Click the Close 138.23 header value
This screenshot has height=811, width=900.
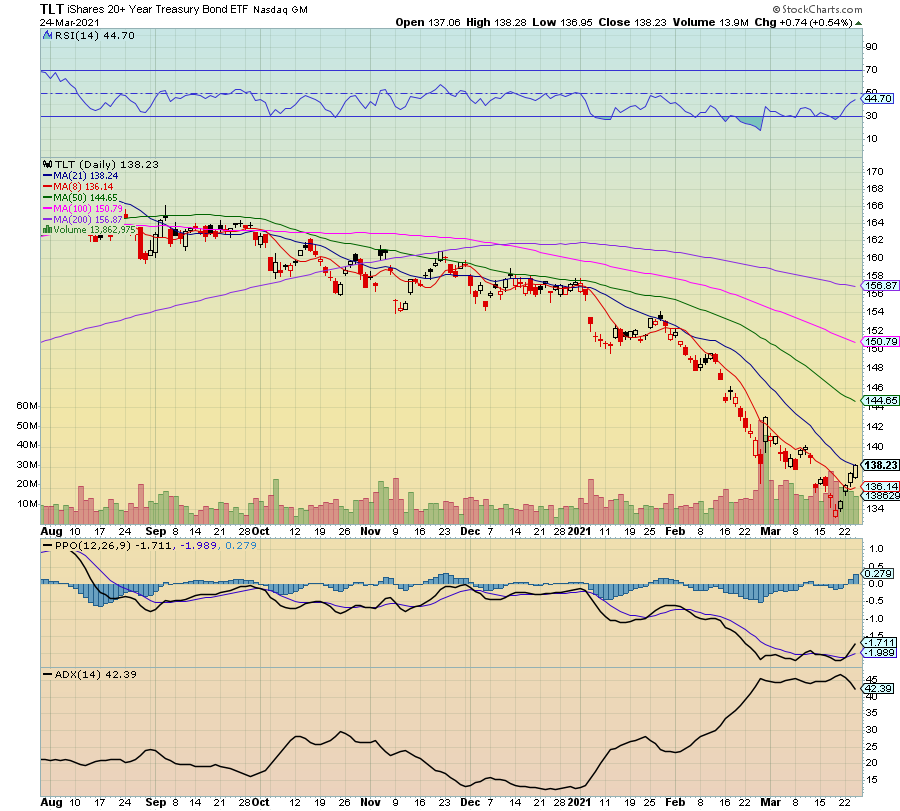point(633,22)
